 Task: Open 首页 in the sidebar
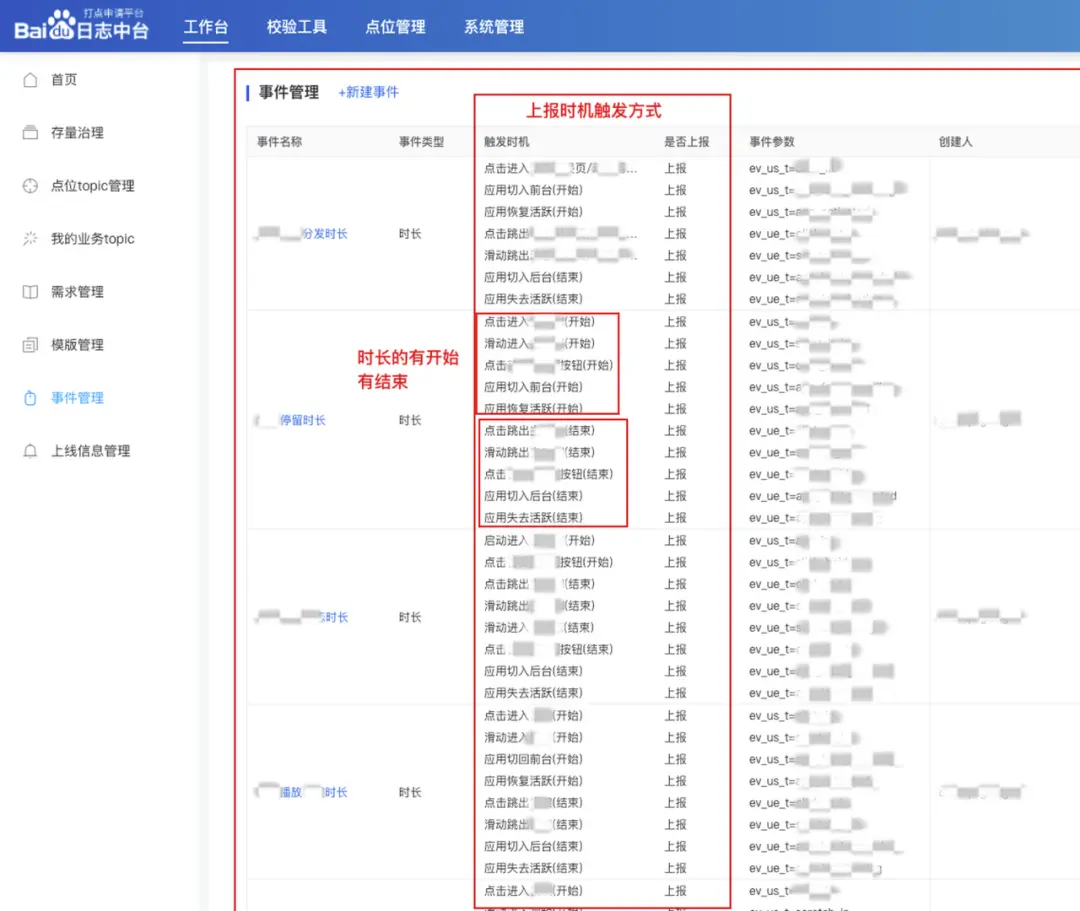pyautogui.click(x=64, y=80)
